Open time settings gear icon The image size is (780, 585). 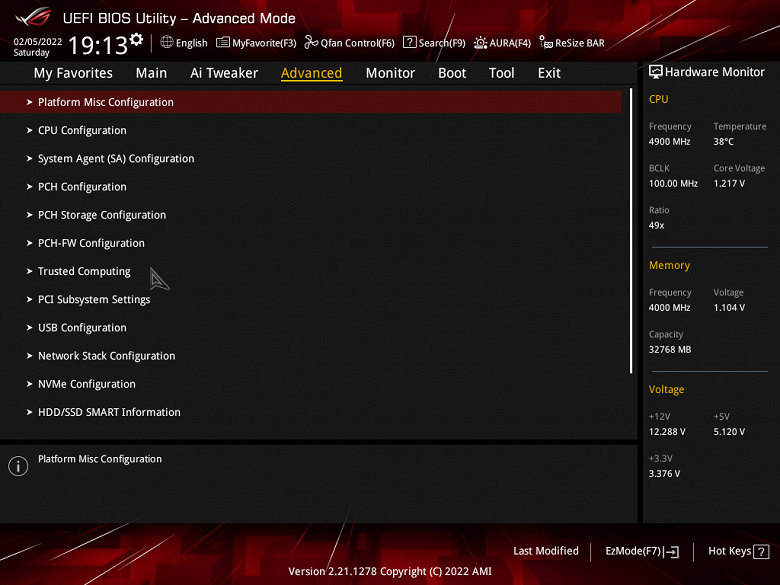[136, 39]
